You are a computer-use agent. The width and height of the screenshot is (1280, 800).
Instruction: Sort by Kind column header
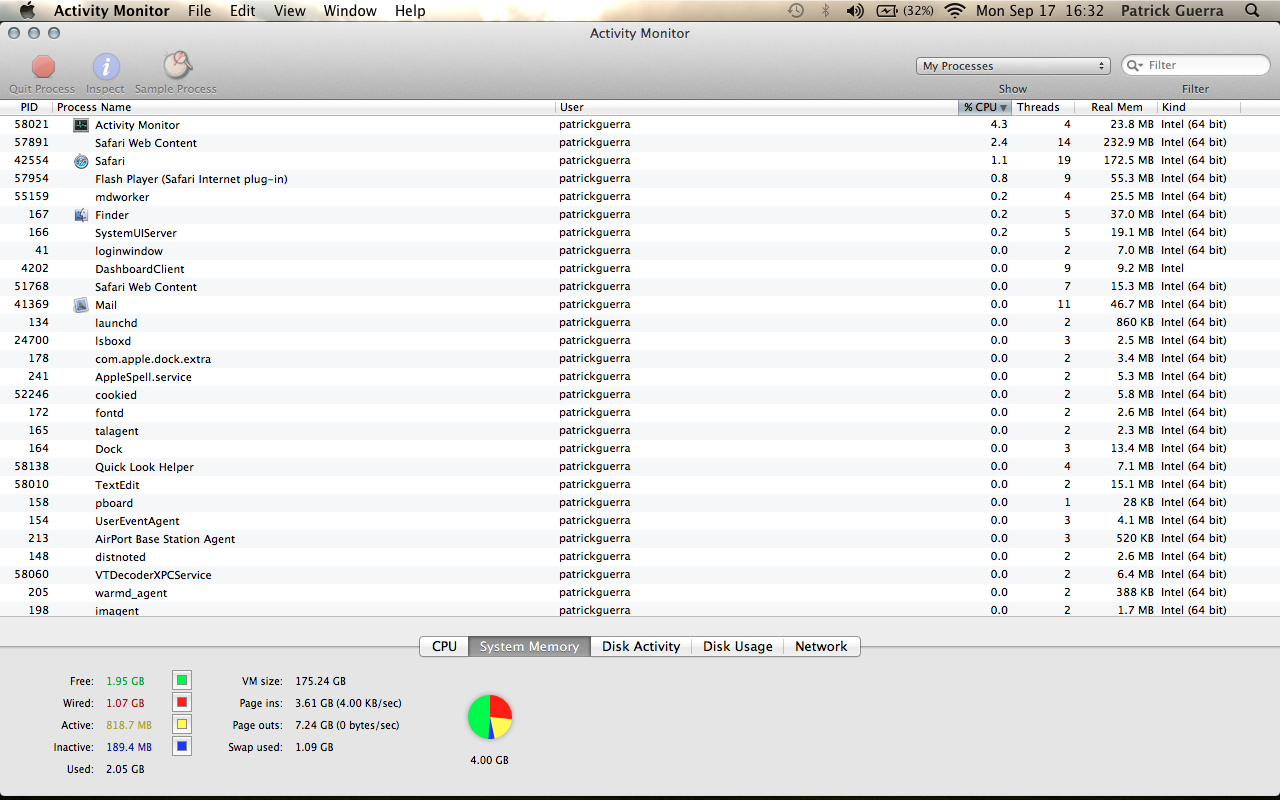coord(1199,107)
